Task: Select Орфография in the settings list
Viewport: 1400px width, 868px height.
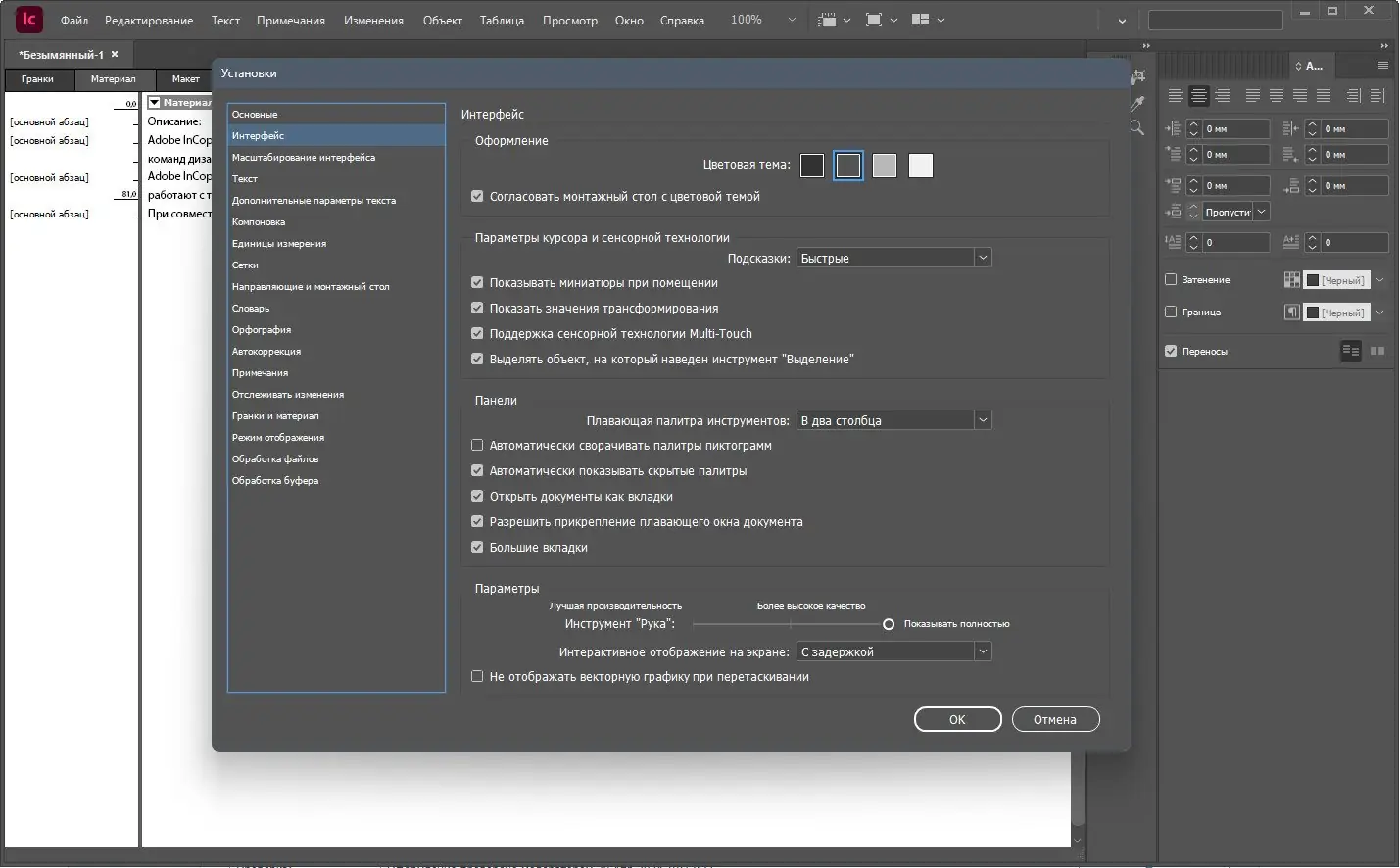Action: click(336, 330)
